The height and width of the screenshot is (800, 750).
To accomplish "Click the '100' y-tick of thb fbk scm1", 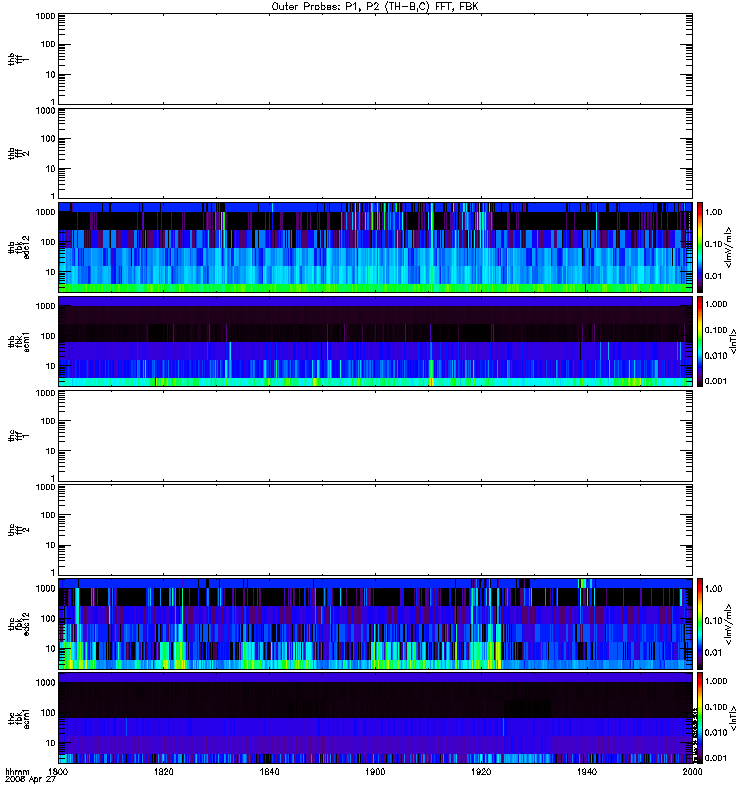I will (47, 336).
